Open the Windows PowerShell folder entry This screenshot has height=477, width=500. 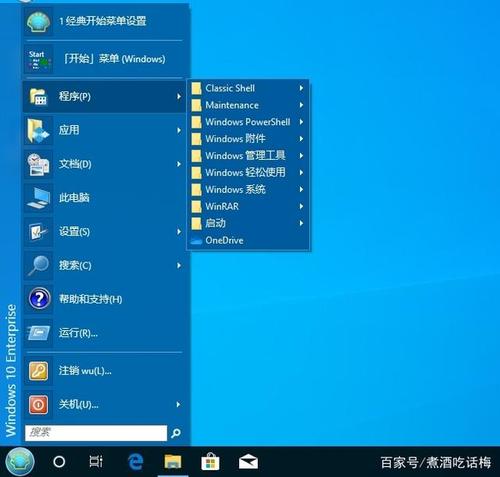tap(248, 122)
